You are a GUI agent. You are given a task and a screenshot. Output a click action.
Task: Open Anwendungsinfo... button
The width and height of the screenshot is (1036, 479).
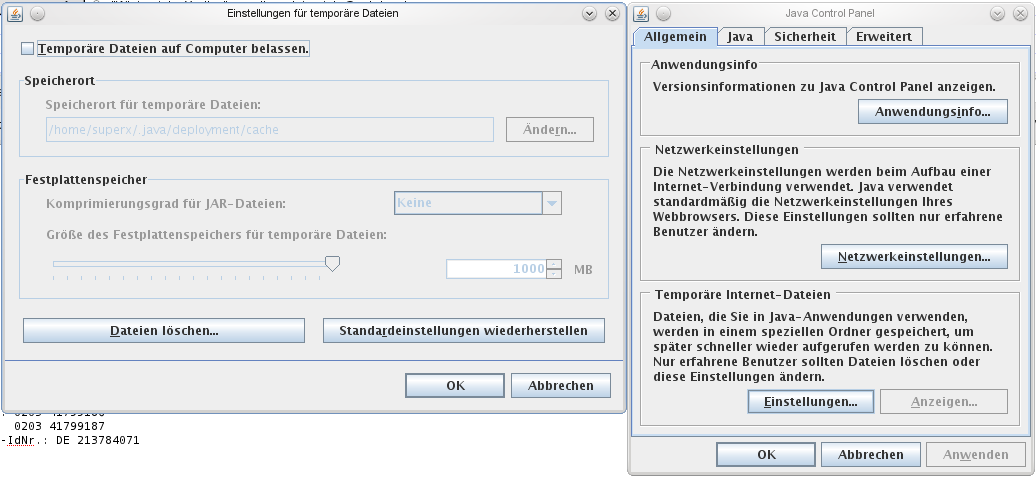click(933, 112)
